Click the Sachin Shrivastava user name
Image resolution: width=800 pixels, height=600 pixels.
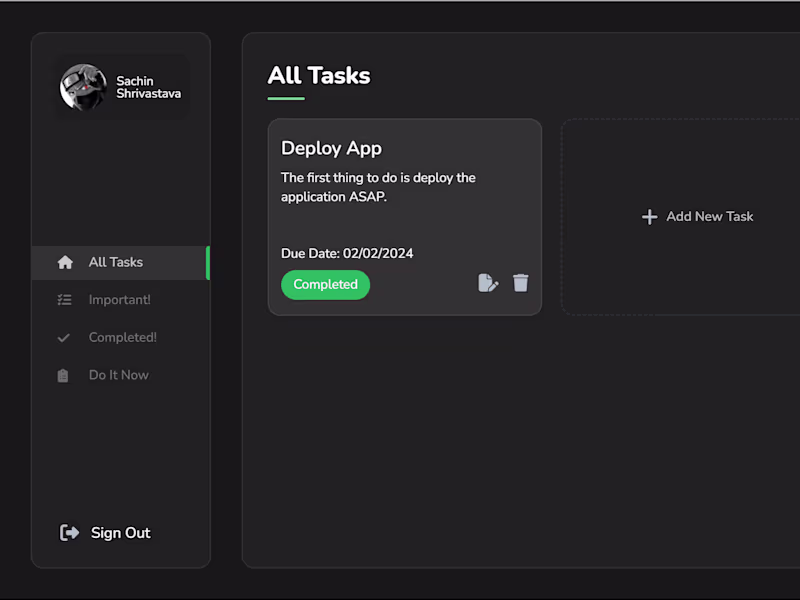click(x=147, y=88)
